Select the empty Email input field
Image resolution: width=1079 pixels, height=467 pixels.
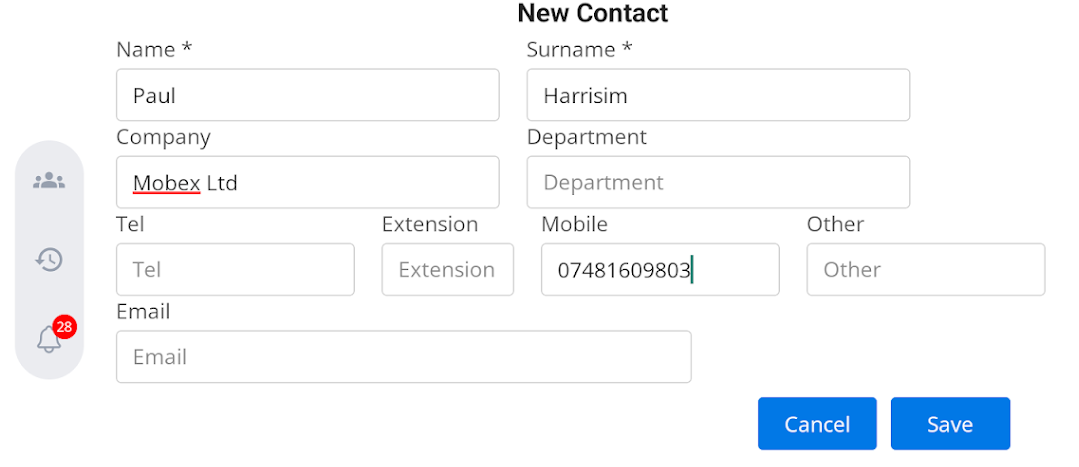(x=403, y=357)
